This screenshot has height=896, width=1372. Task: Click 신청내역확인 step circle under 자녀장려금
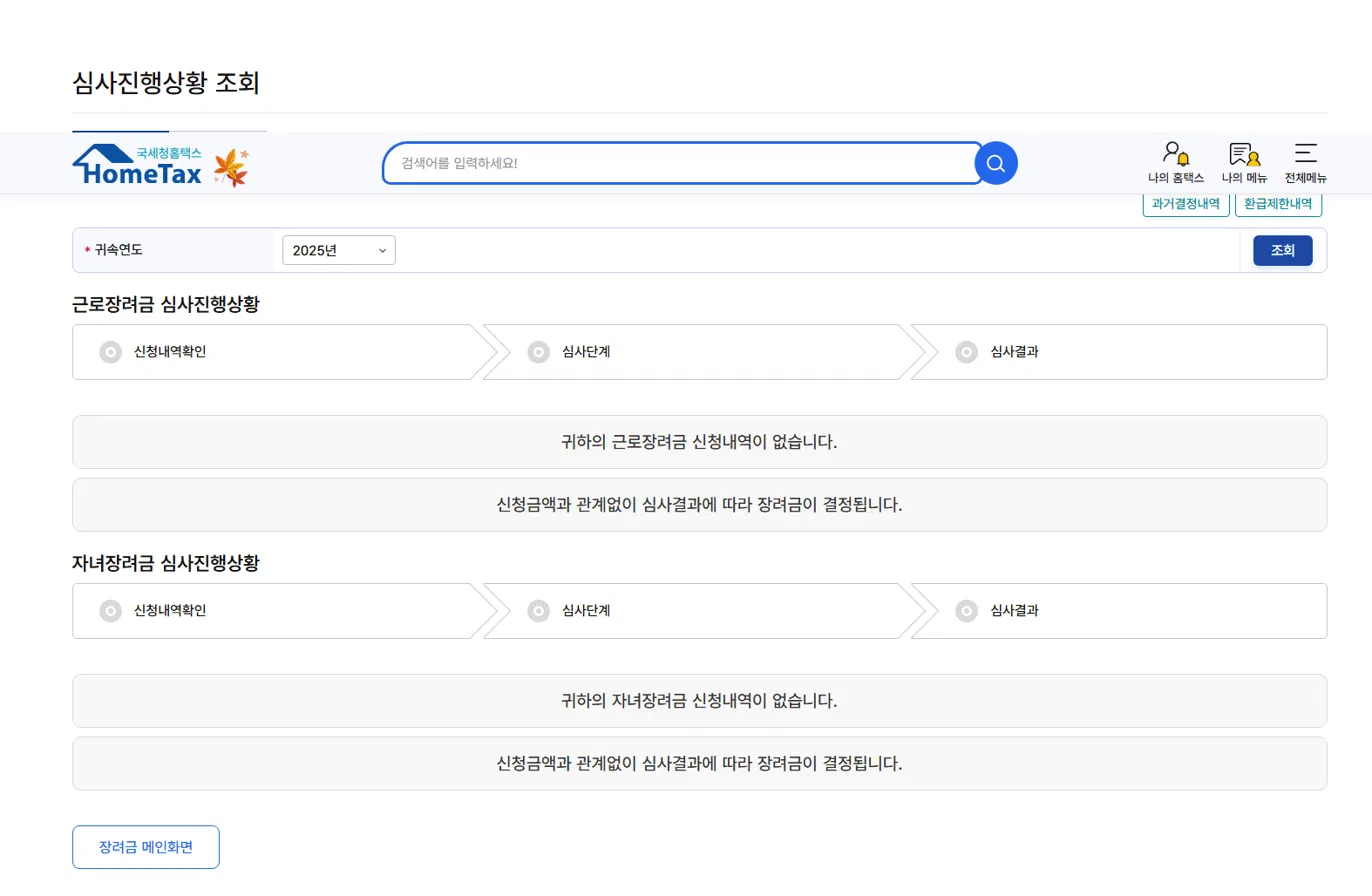[110, 611]
